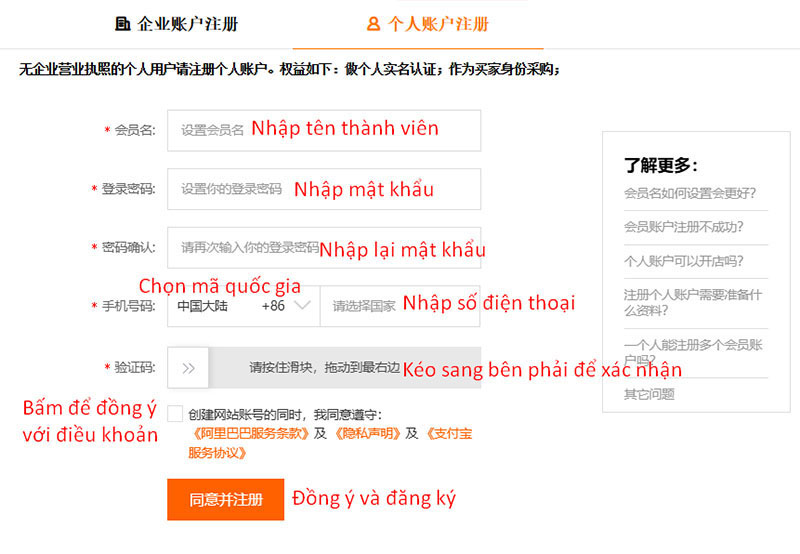Tick the agreement checkbox for terms
Viewport: 800px width, 554px height.
[175, 413]
